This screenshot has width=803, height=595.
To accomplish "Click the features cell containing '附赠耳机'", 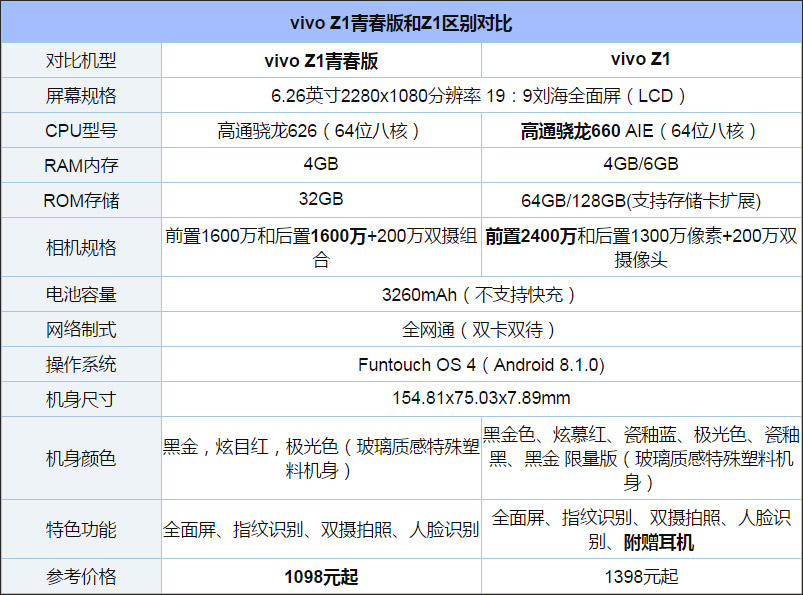I will 641,529.
